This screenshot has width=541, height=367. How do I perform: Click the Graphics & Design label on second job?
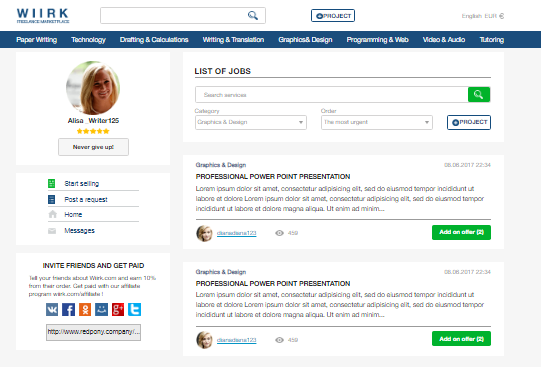click(x=221, y=272)
